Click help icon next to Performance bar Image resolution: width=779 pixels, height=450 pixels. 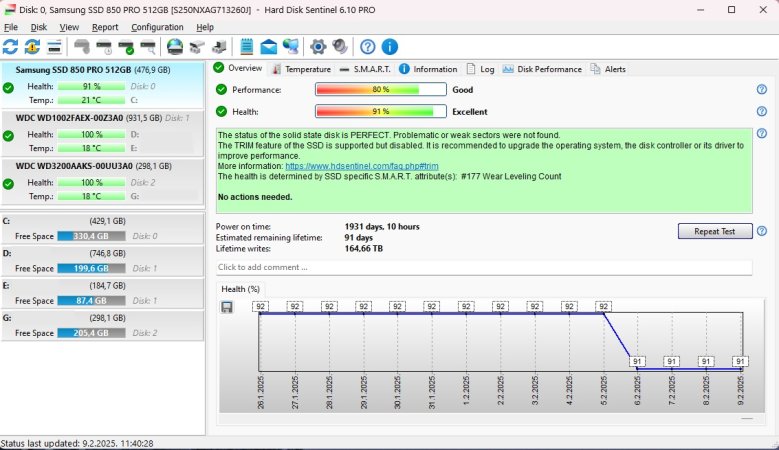[x=762, y=89]
